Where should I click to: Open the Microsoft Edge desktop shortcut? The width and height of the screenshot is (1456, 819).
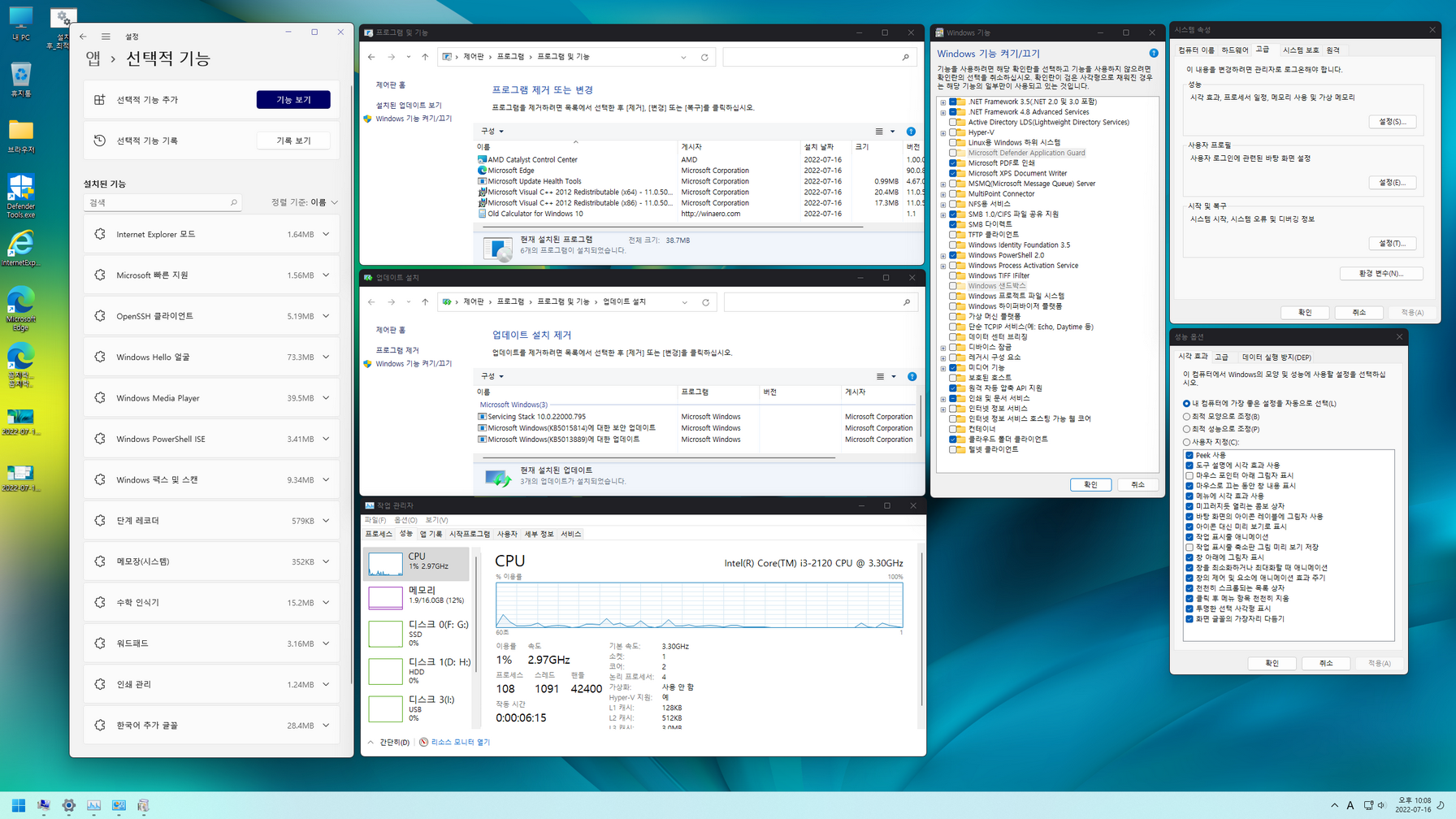20,309
